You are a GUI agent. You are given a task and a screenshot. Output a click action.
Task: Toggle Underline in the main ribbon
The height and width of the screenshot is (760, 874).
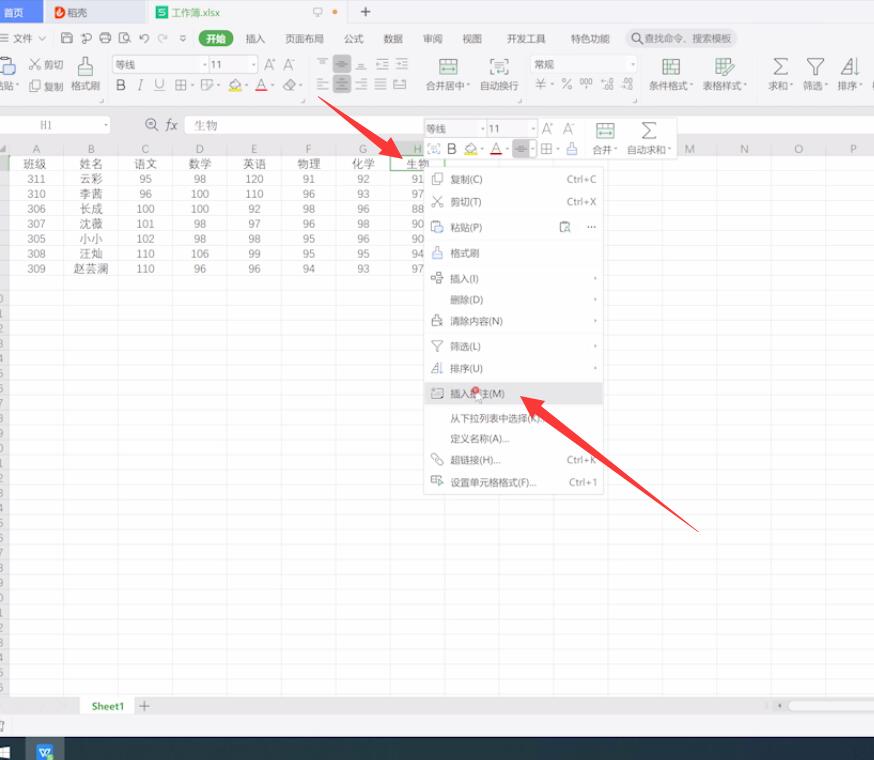(x=159, y=85)
